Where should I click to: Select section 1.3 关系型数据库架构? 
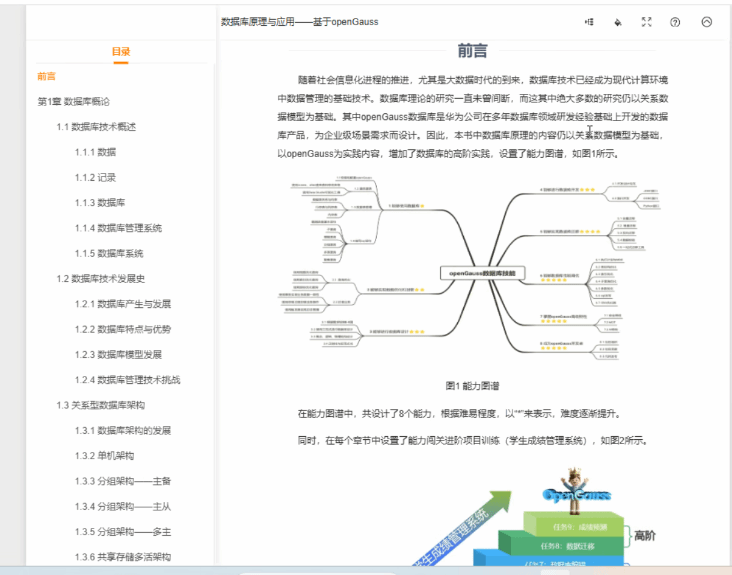(x=101, y=405)
